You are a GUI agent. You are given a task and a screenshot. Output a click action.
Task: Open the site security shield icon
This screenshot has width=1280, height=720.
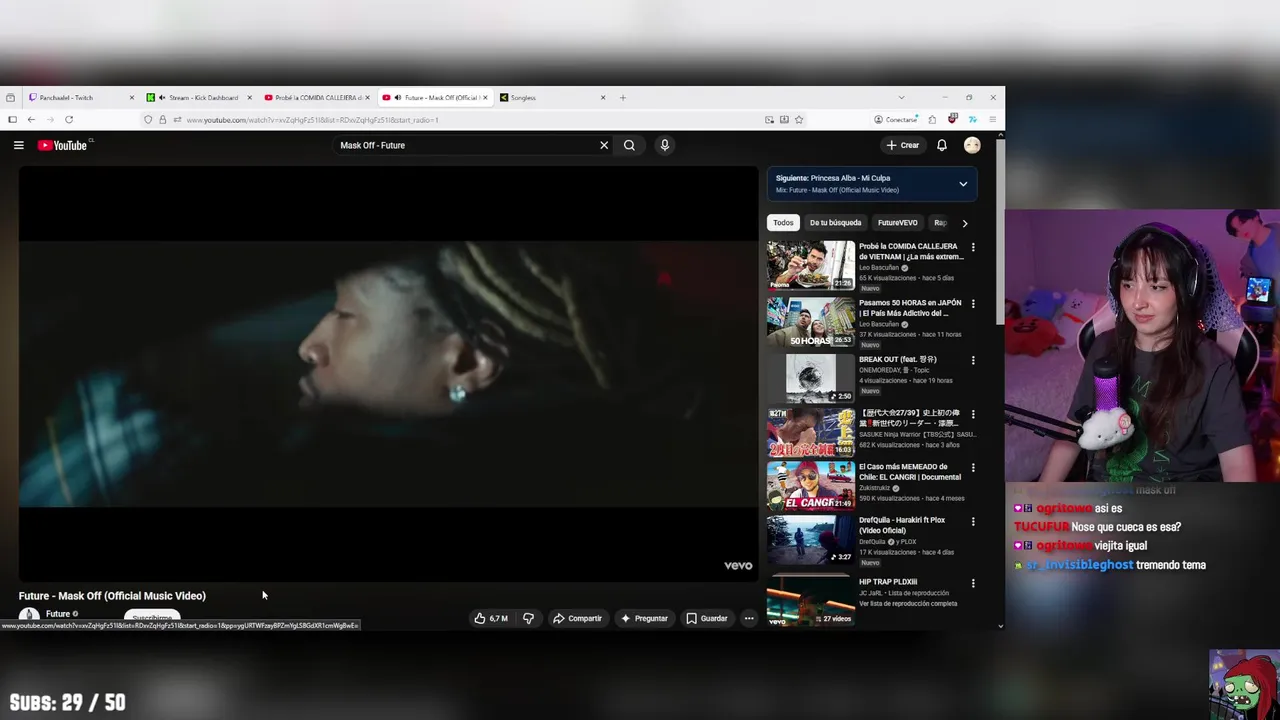(148, 120)
